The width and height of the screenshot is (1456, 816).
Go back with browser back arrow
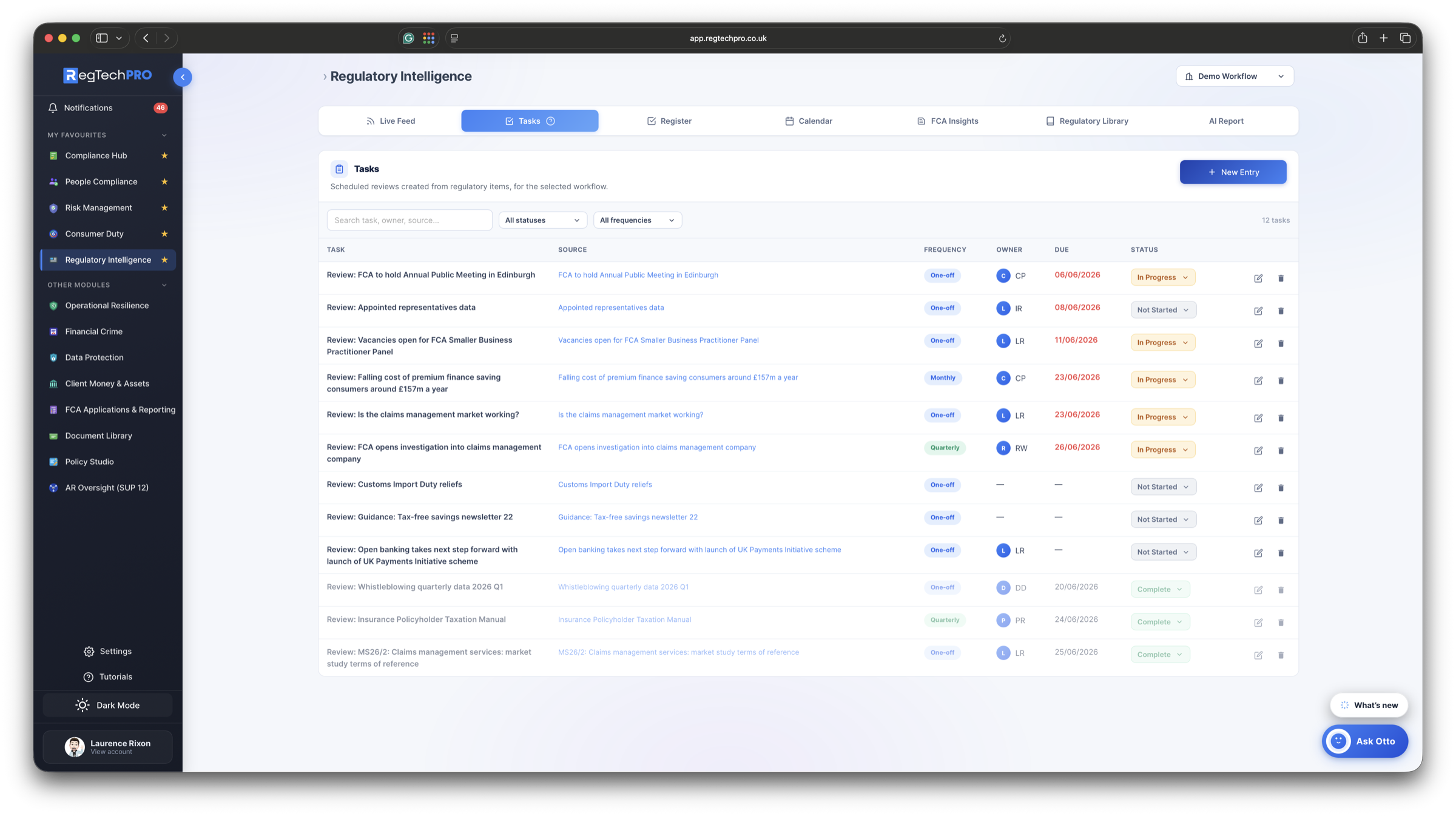pyautogui.click(x=146, y=38)
